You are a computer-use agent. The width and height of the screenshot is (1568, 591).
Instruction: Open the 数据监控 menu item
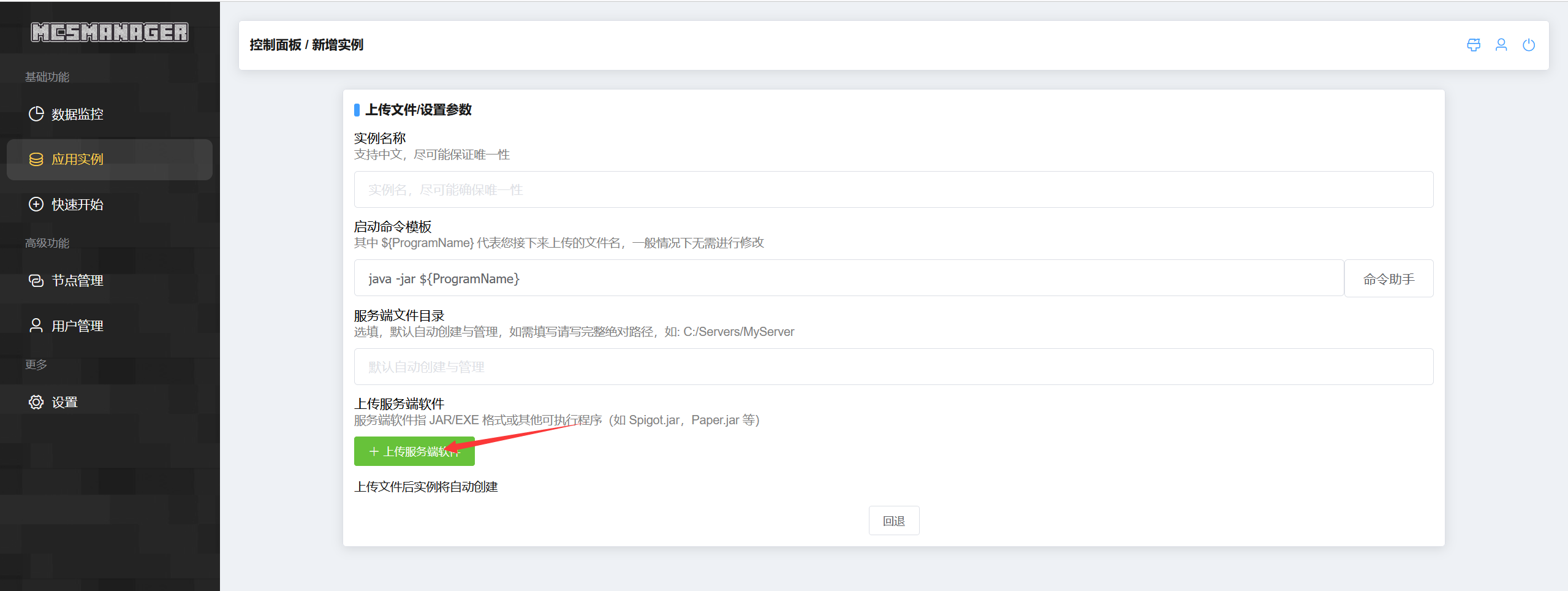[x=77, y=115]
